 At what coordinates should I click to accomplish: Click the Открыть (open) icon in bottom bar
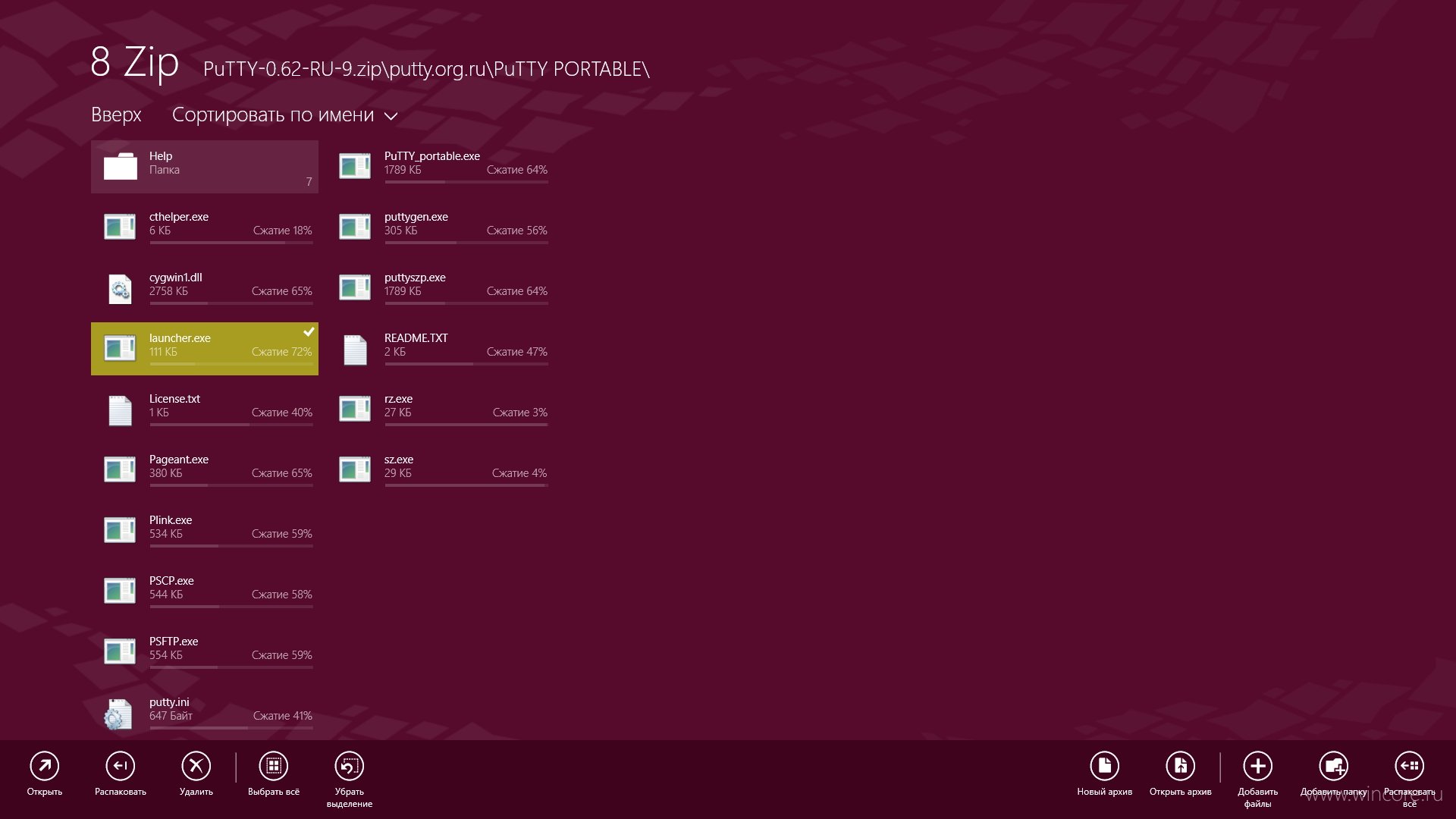(x=45, y=766)
